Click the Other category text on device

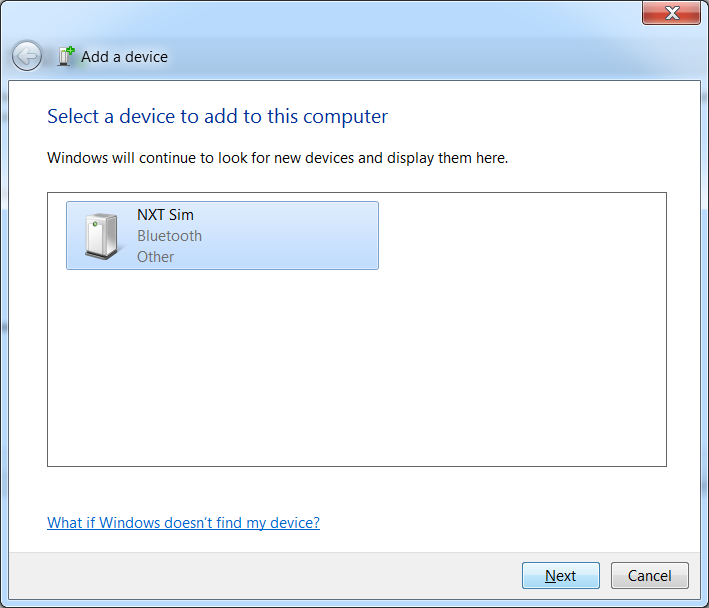click(155, 257)
